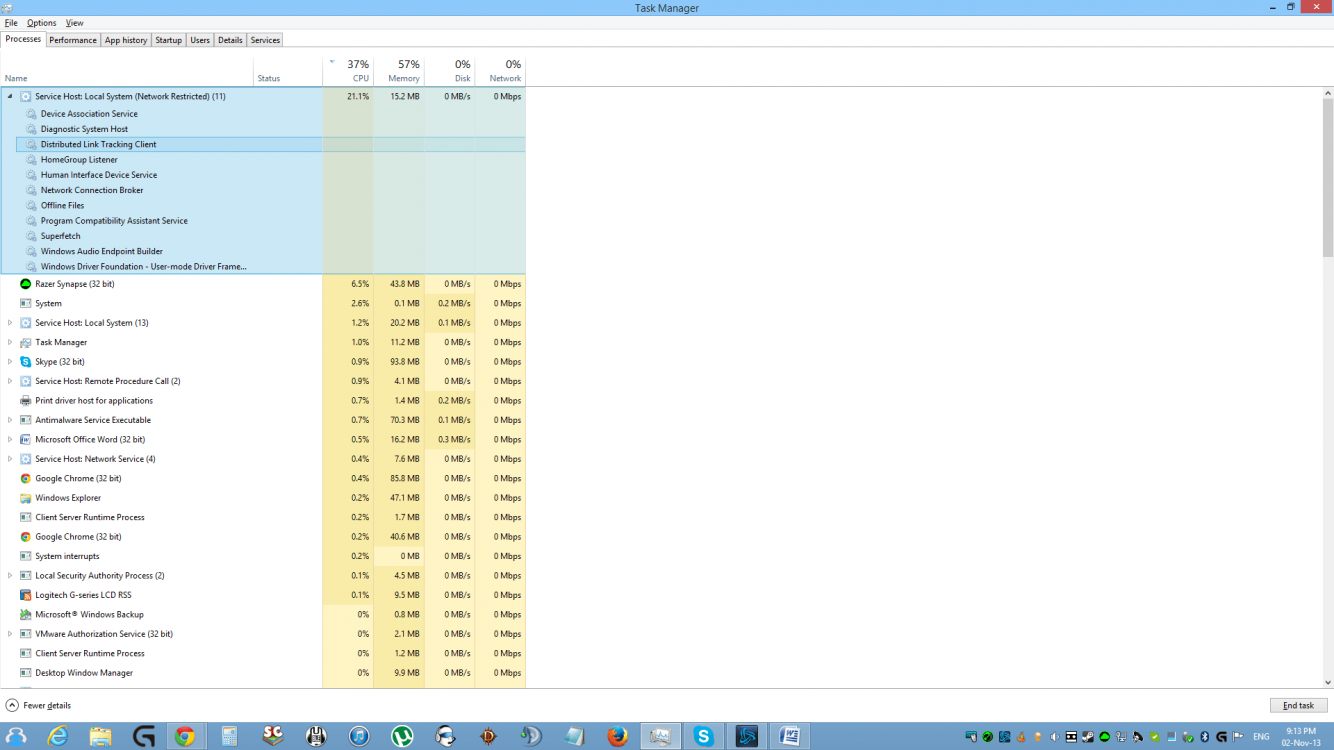Select the Distributed Link Tracking Client service
This screenshot has height=750, width=1334.
click(x=97, y=143)
